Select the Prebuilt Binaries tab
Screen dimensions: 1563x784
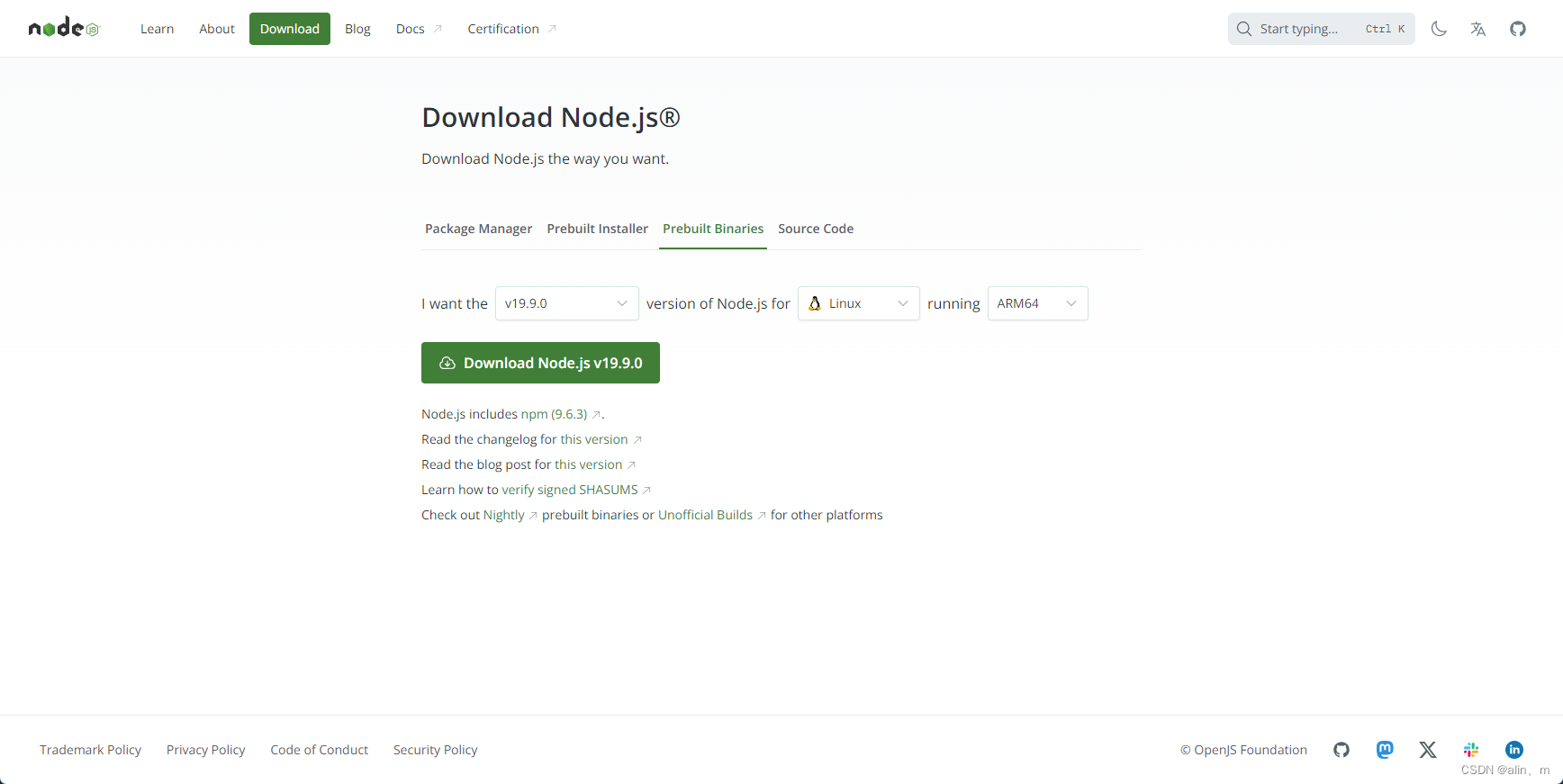pyautogui.click(x=713, y=229)
